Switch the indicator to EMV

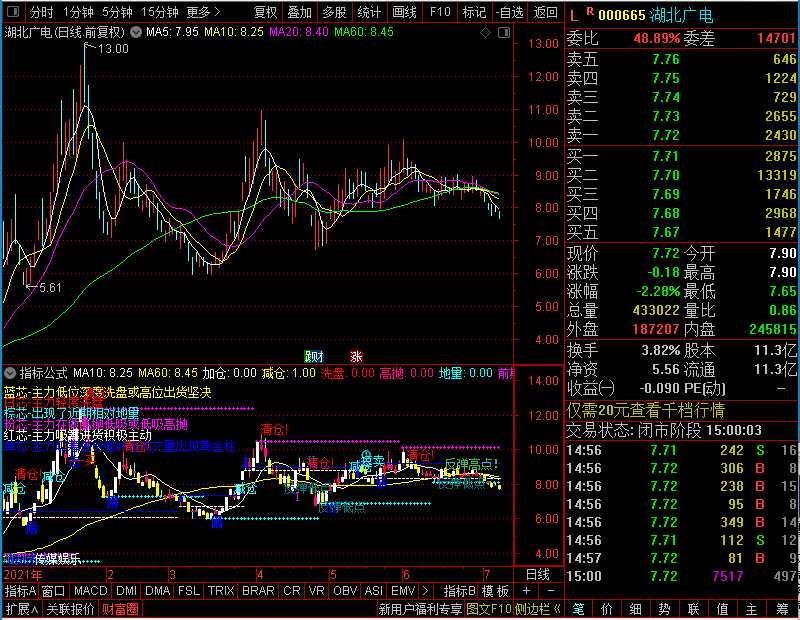click(403, 591)
